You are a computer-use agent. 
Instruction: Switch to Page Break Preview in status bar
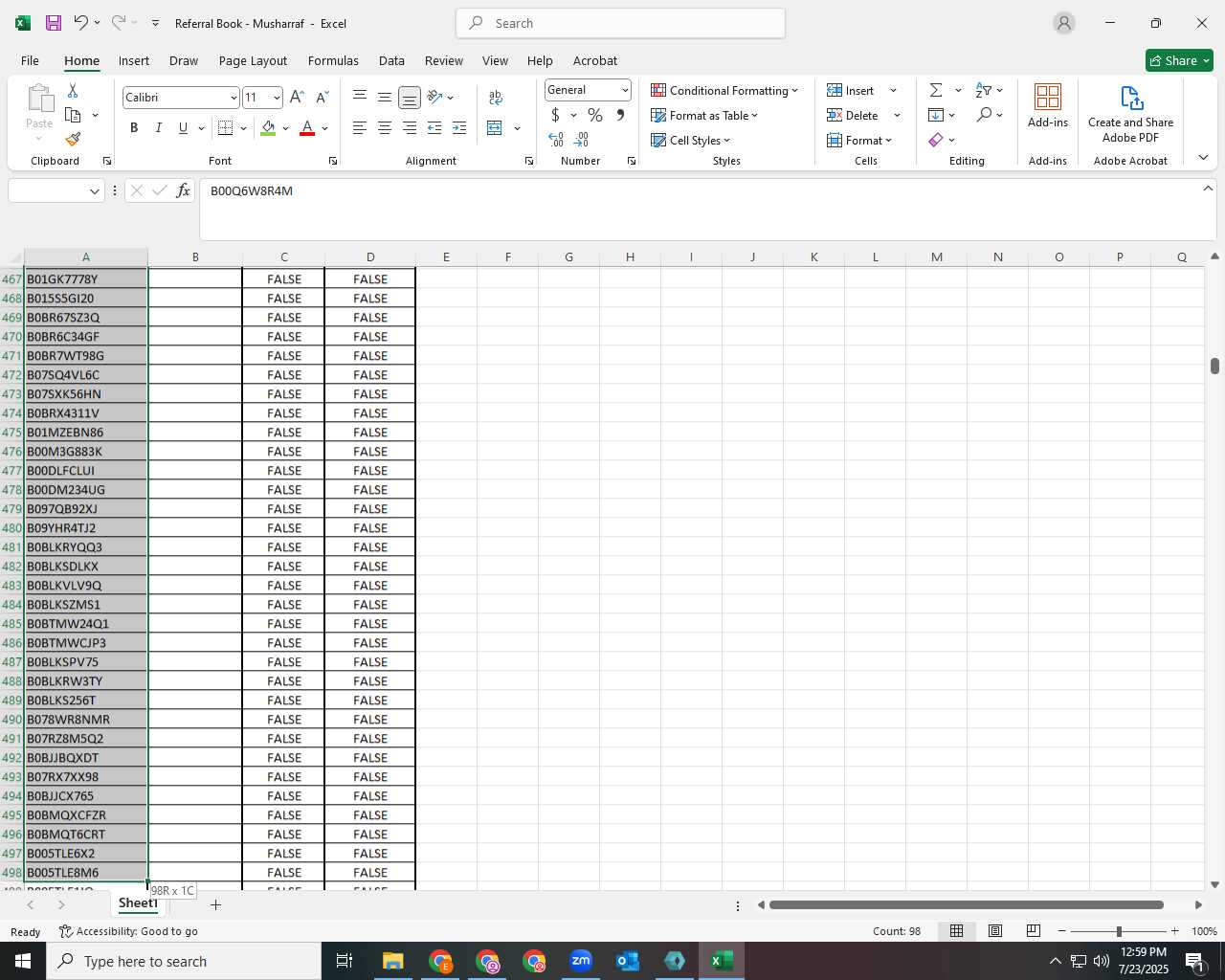[1033, 931]
